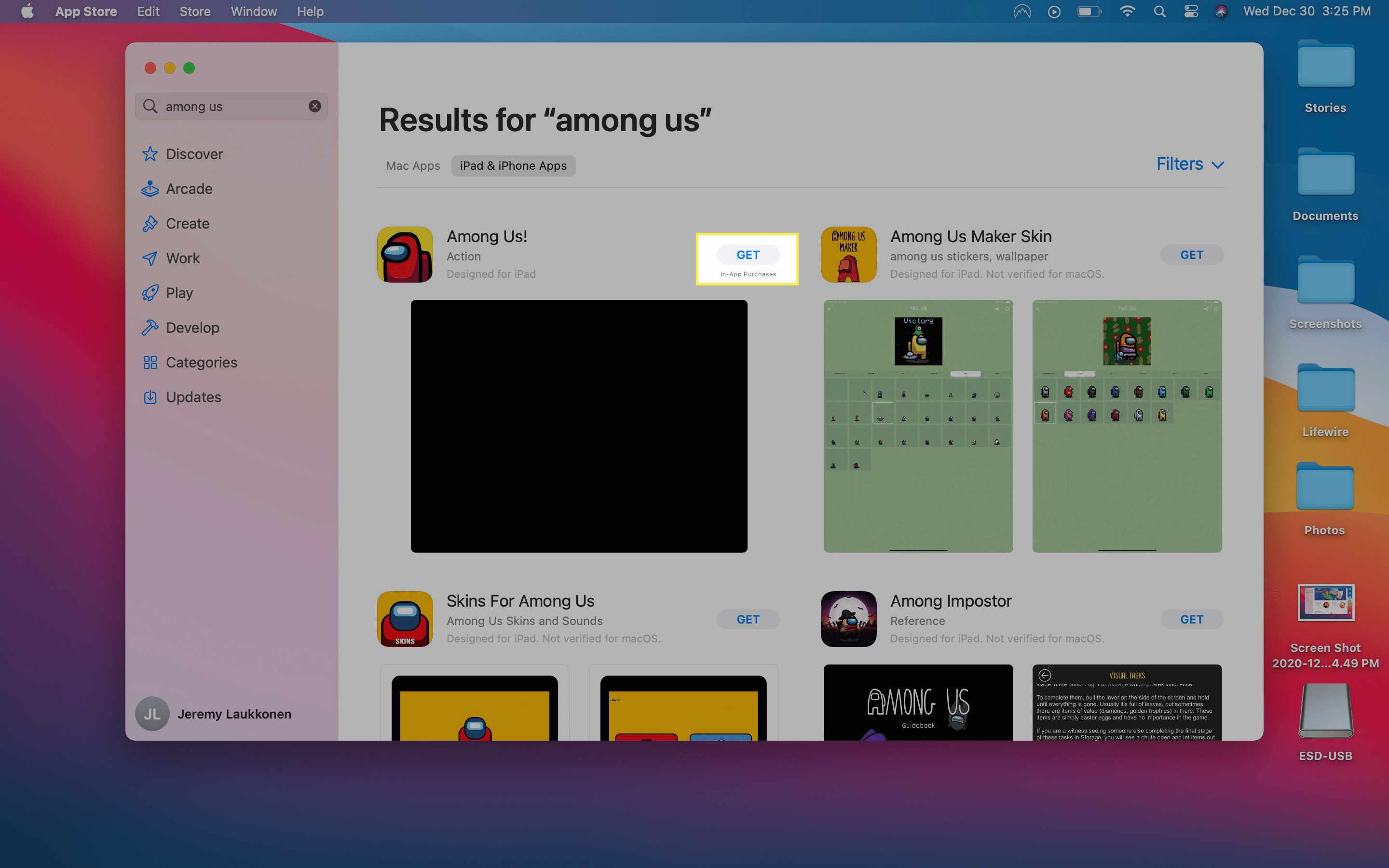
Task: Select the Play section
Action: pyautogui.click(x=167, y=293)
